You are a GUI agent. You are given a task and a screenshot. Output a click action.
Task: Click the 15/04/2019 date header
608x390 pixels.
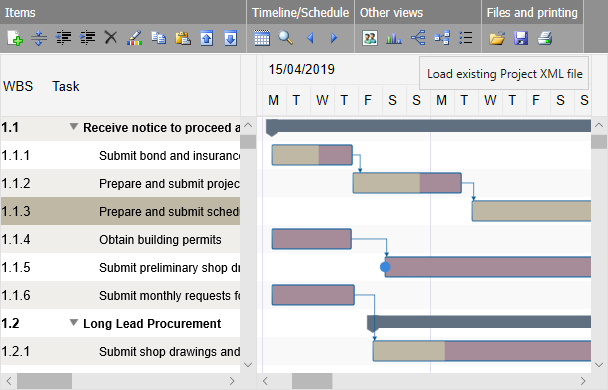(x=302, y=69)
